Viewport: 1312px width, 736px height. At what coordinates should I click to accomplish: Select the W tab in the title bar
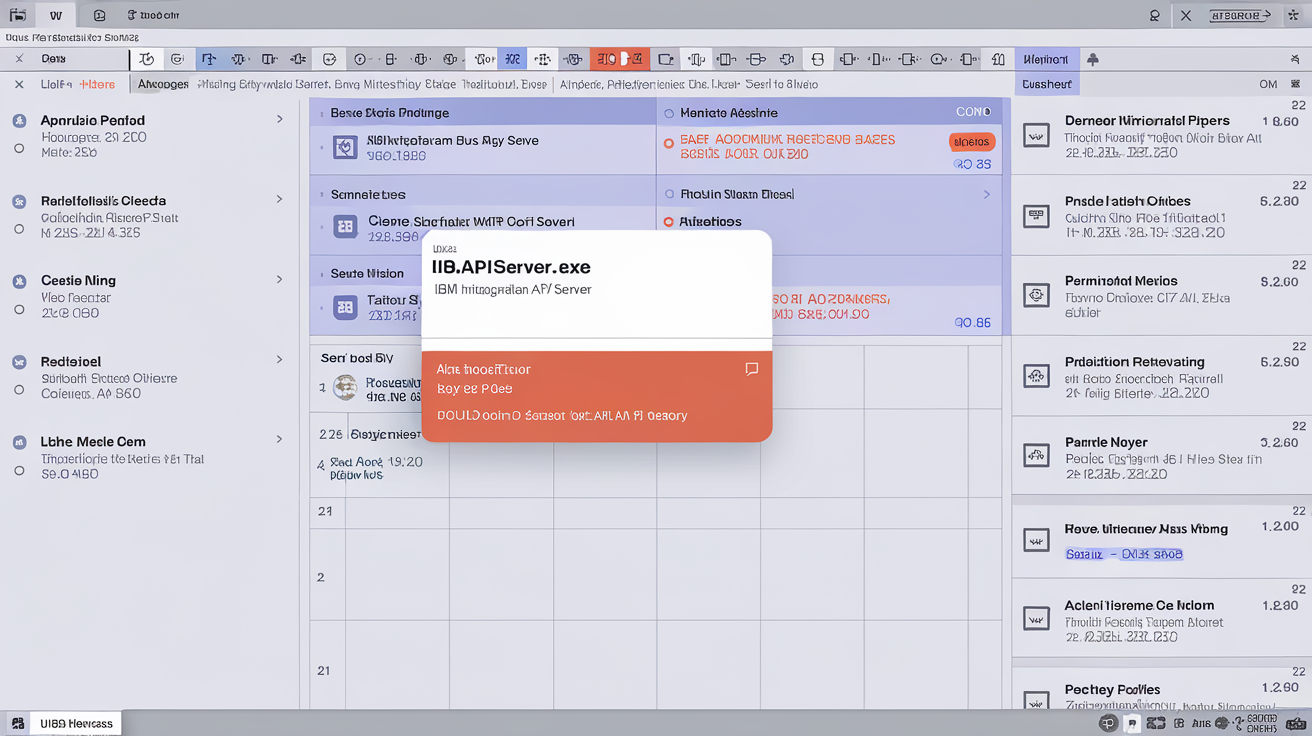pyautogui.click(x=55, y=16)
